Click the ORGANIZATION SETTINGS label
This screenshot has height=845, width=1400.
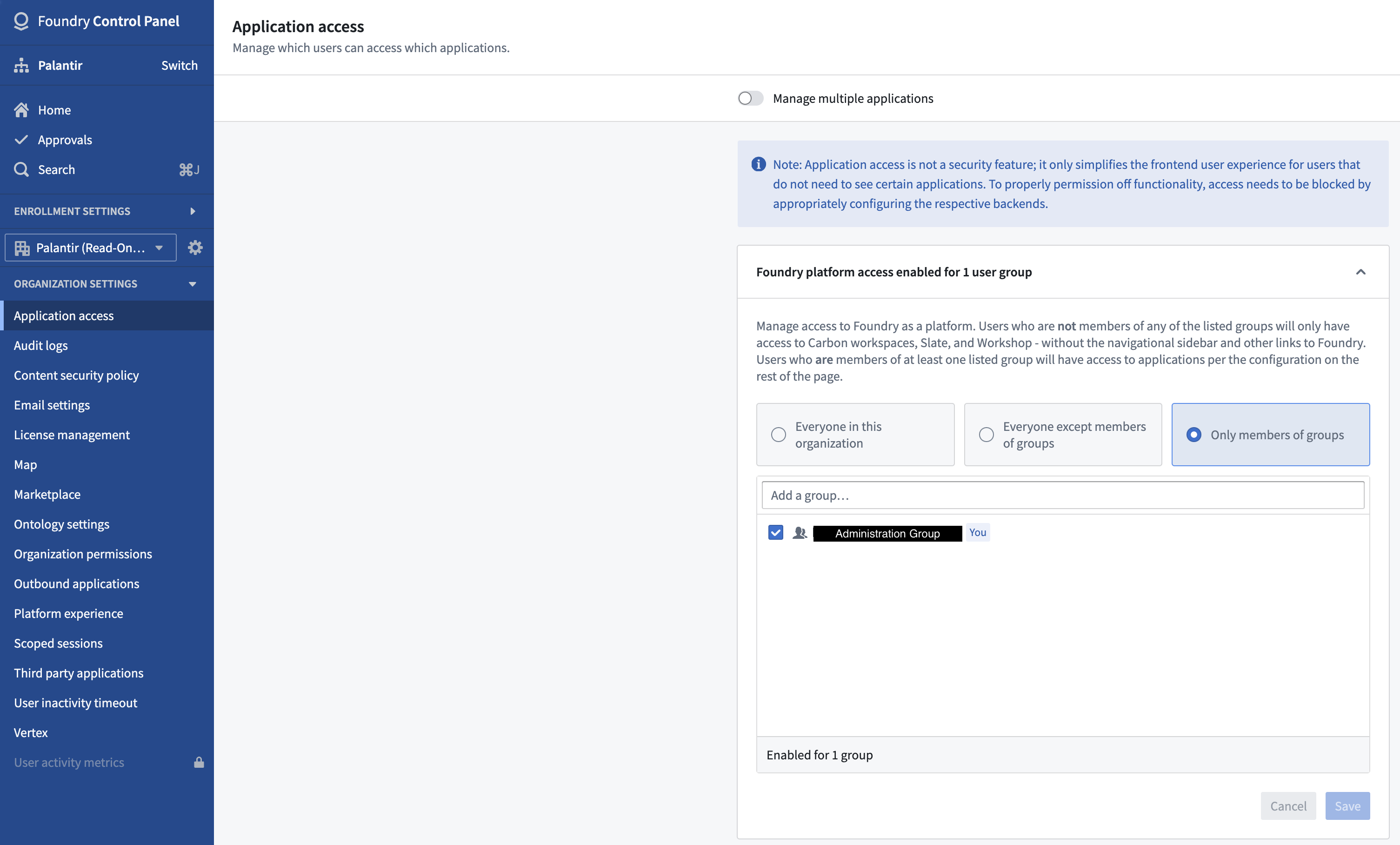[75, 283]
